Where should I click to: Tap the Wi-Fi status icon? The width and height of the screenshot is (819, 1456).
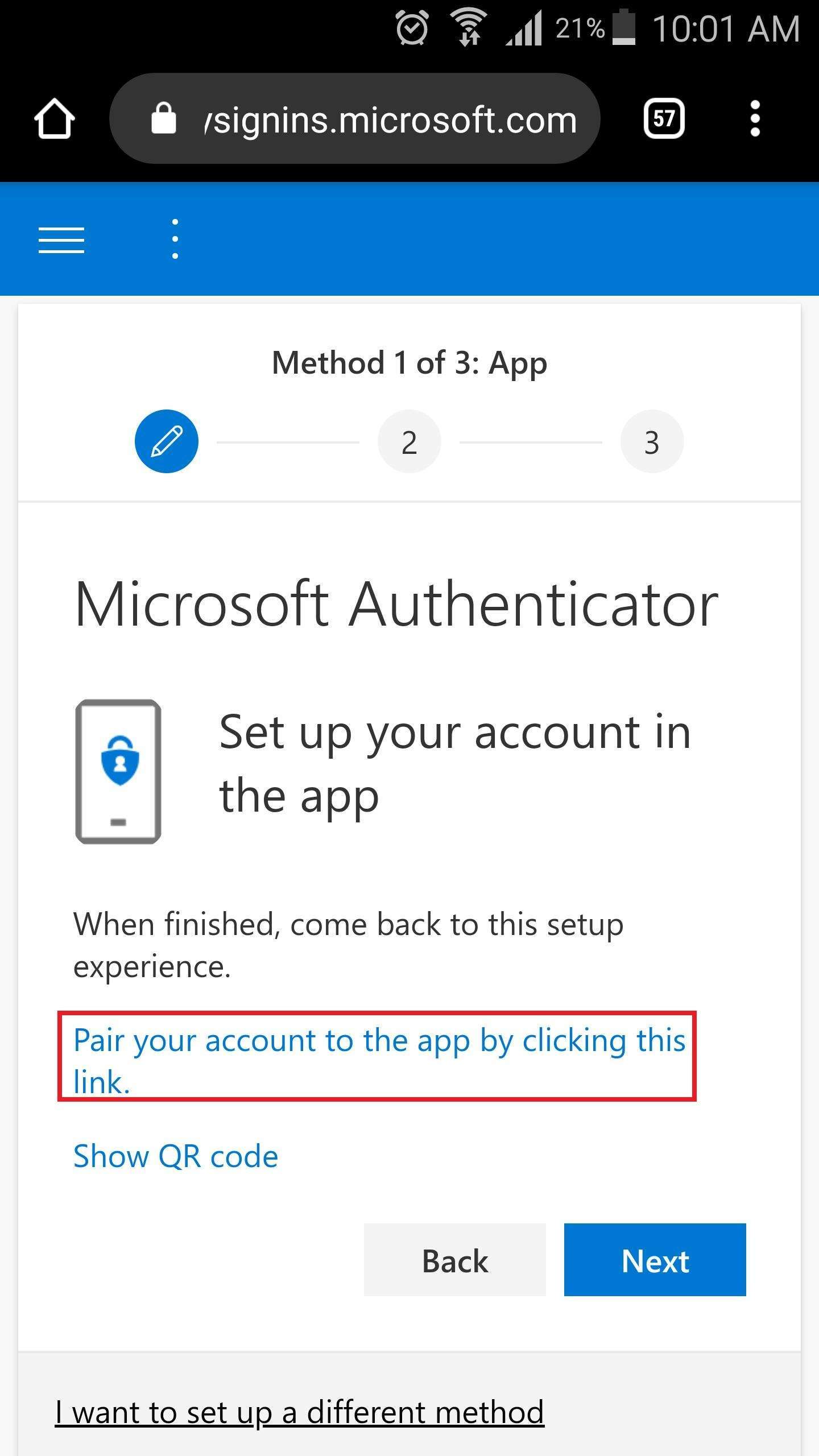[x=468, y=28]
